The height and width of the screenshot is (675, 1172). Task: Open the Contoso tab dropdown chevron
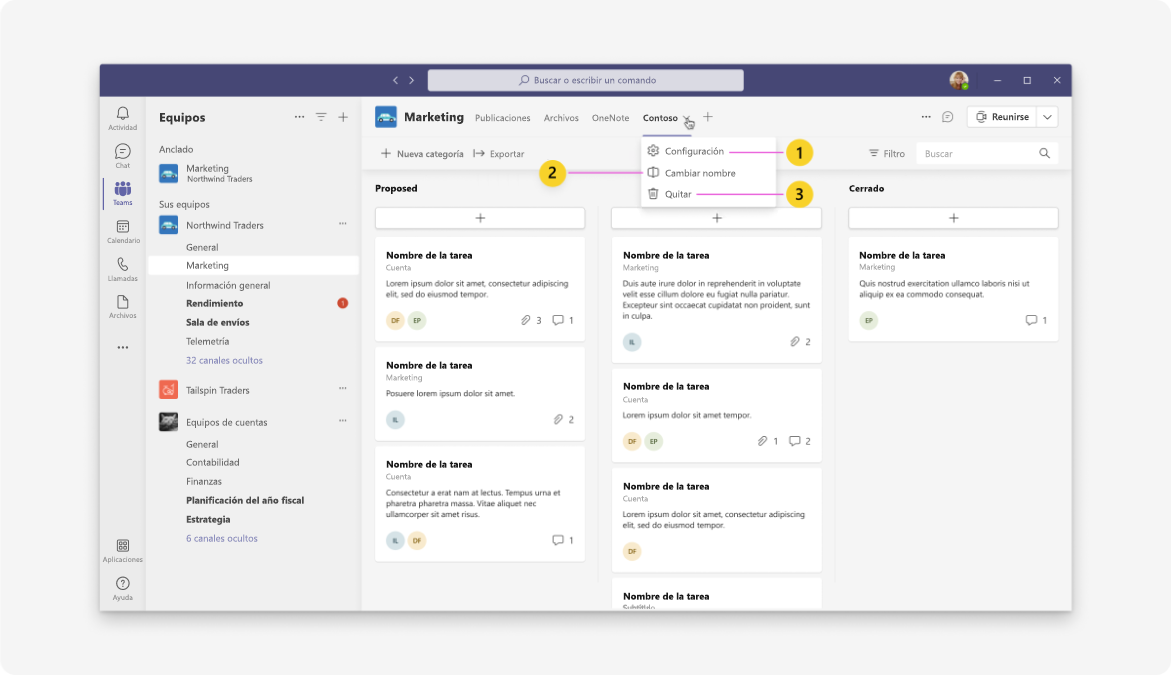[686, 118]
